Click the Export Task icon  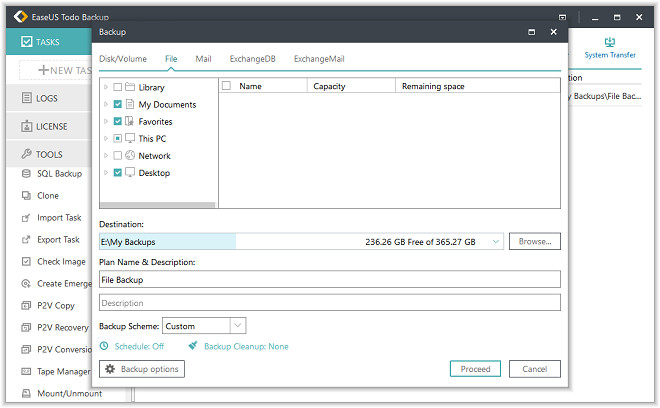[x=26, y=240]
